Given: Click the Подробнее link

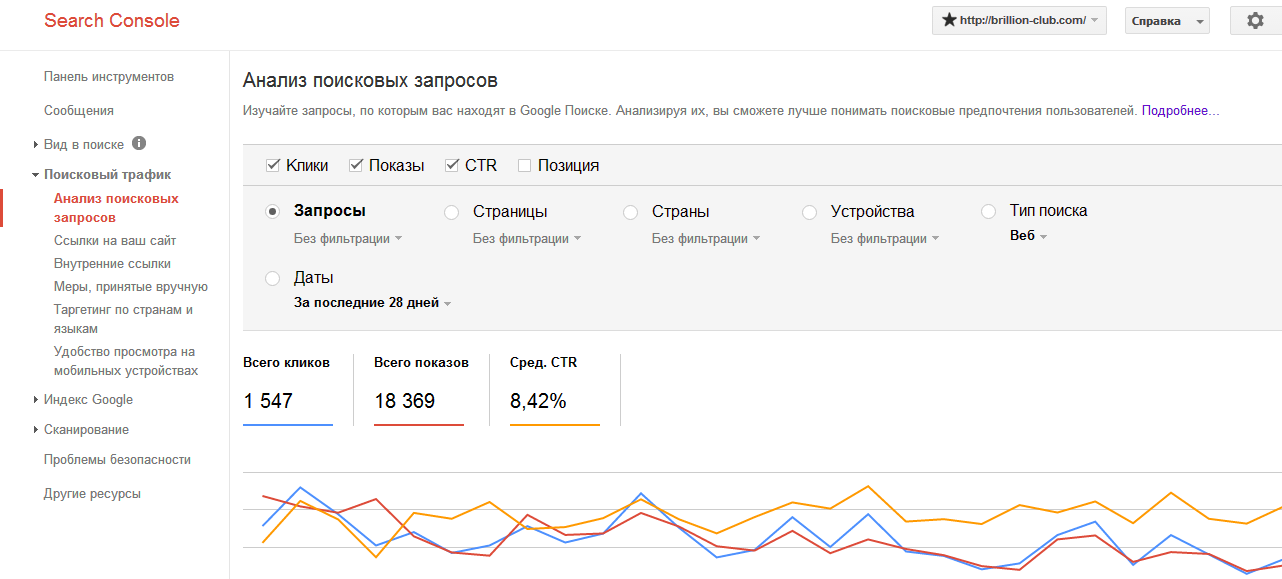Looking at the screenshot, I should coord(1180,111).
